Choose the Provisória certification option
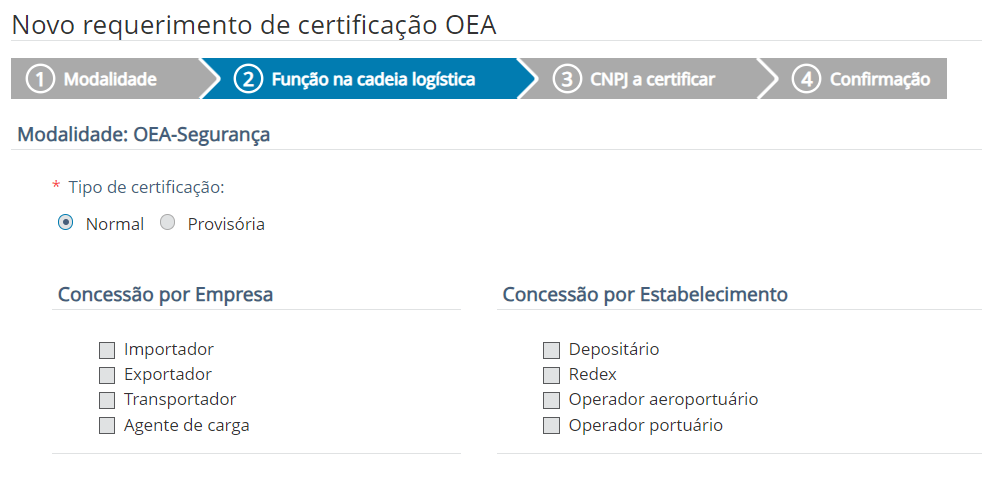The image size is (982, 478). (x=168, y=223)
